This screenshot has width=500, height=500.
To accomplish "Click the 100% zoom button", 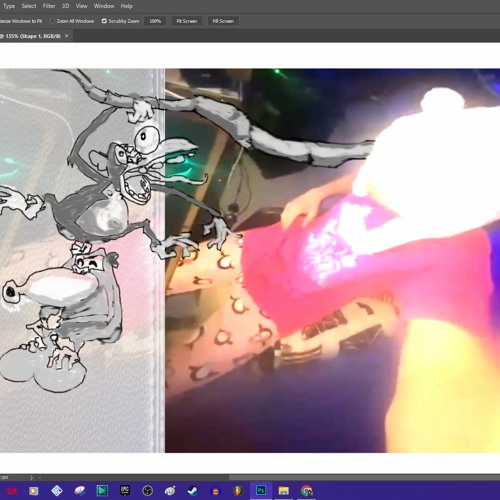I will [155, 21].
